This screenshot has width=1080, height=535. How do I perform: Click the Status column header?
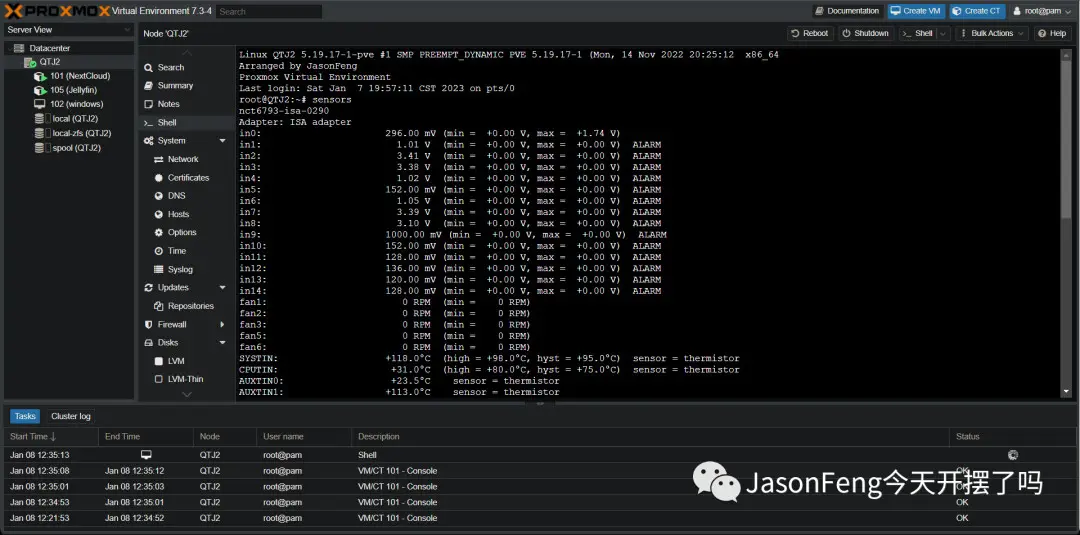[x=1012, y=437]
